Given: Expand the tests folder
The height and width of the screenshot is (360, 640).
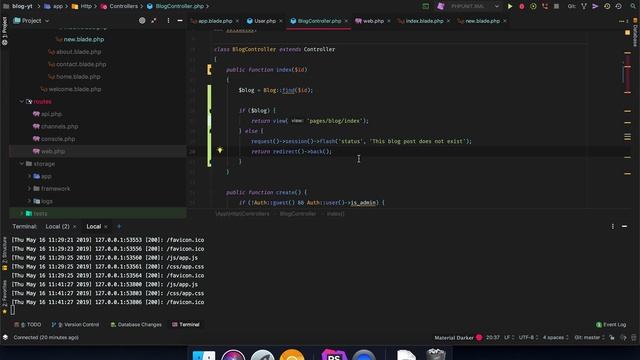Looking at the screenshot, I should (22, 213).
